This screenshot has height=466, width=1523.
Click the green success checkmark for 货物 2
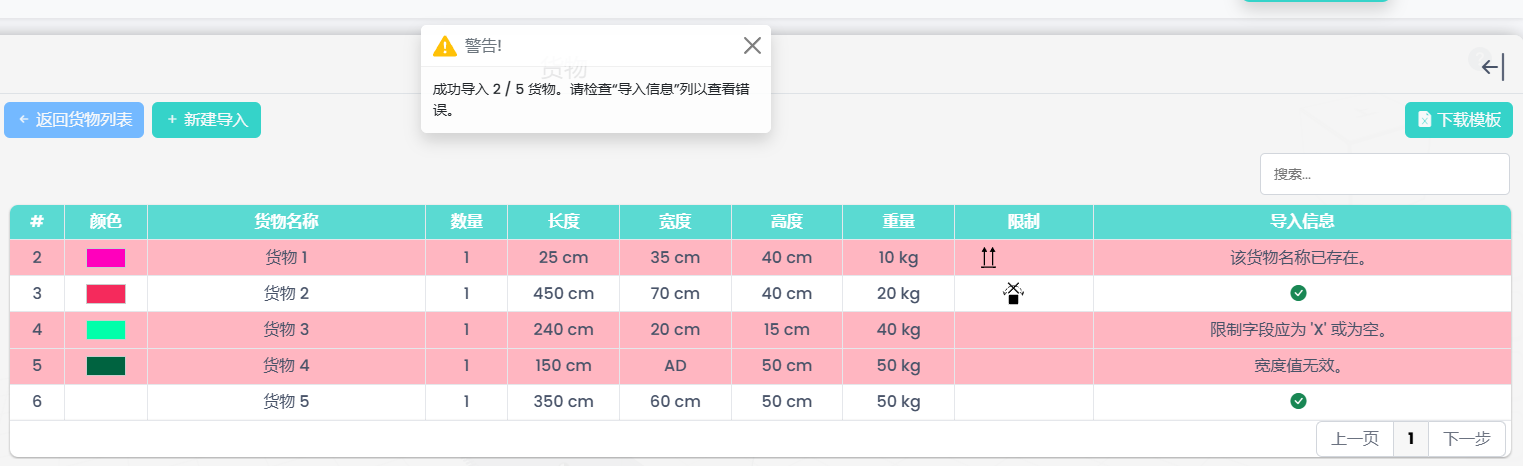(1298, 293)
